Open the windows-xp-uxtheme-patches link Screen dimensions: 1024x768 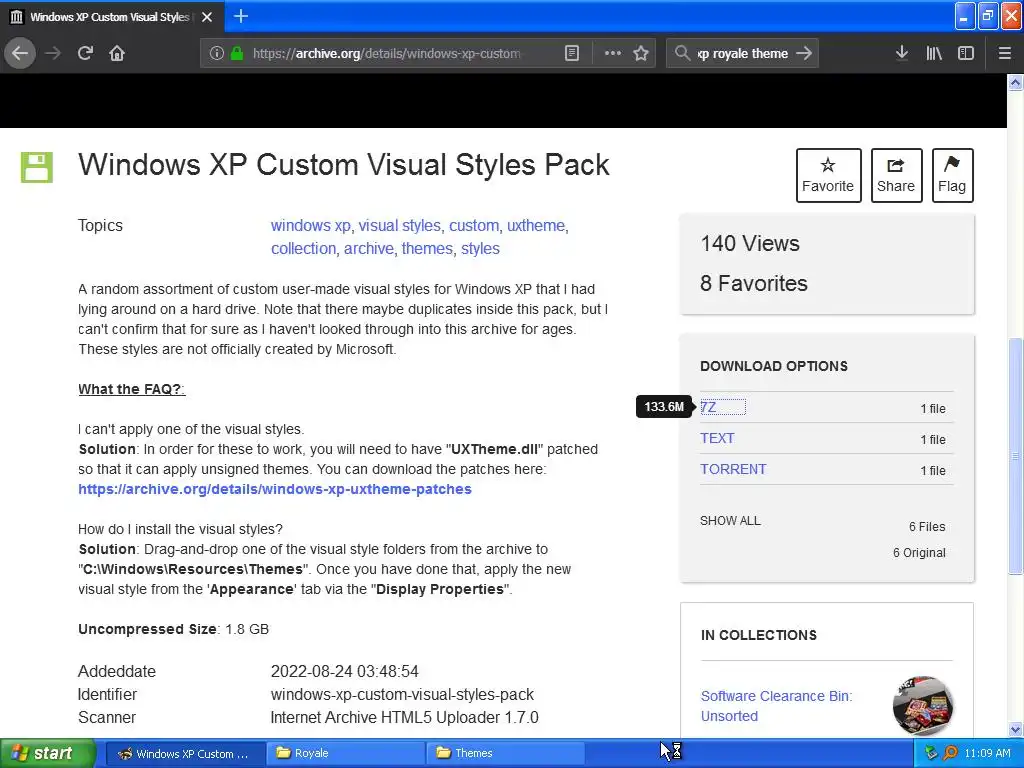(275, 489)
